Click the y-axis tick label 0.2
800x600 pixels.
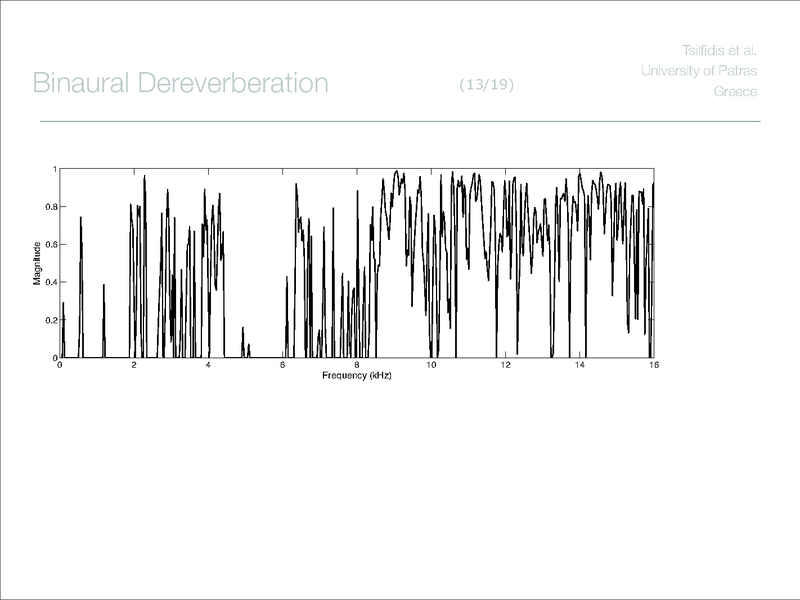point(51,320)
